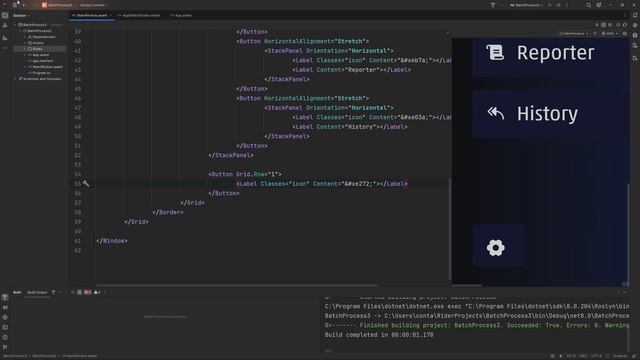640x360 pixels.
Task: Switch to MainWindow.axaml editor tab
Action: 92,16
